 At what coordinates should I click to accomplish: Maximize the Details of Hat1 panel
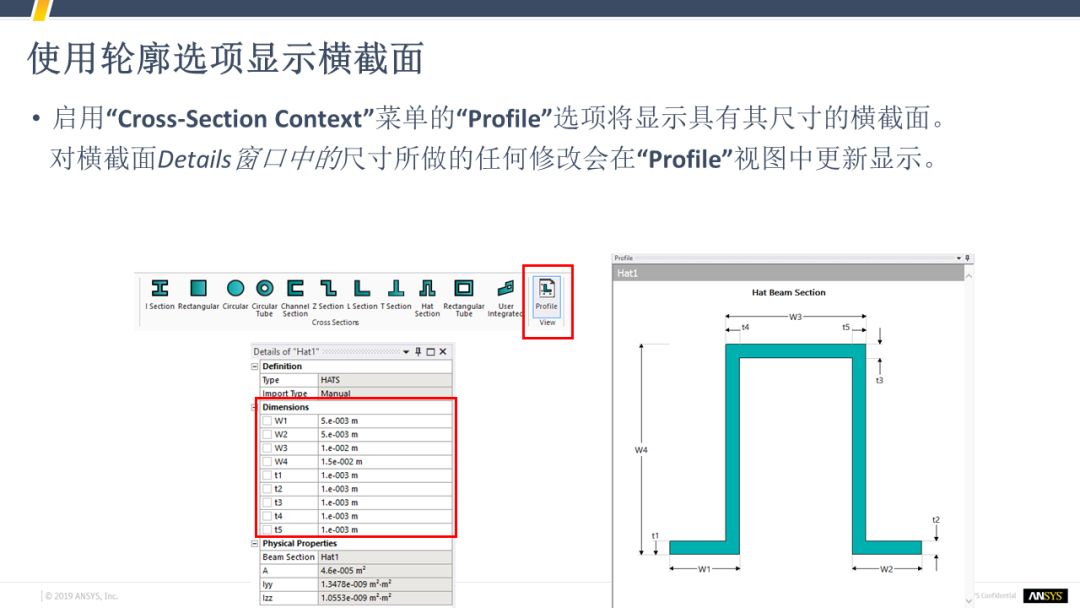(x=430, y=352)
